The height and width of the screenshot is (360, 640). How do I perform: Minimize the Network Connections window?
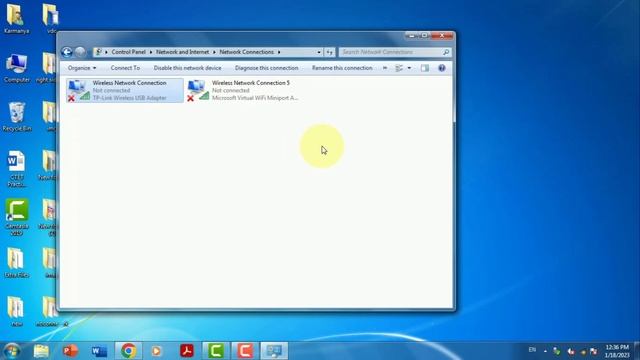click(x=411, y=36)
